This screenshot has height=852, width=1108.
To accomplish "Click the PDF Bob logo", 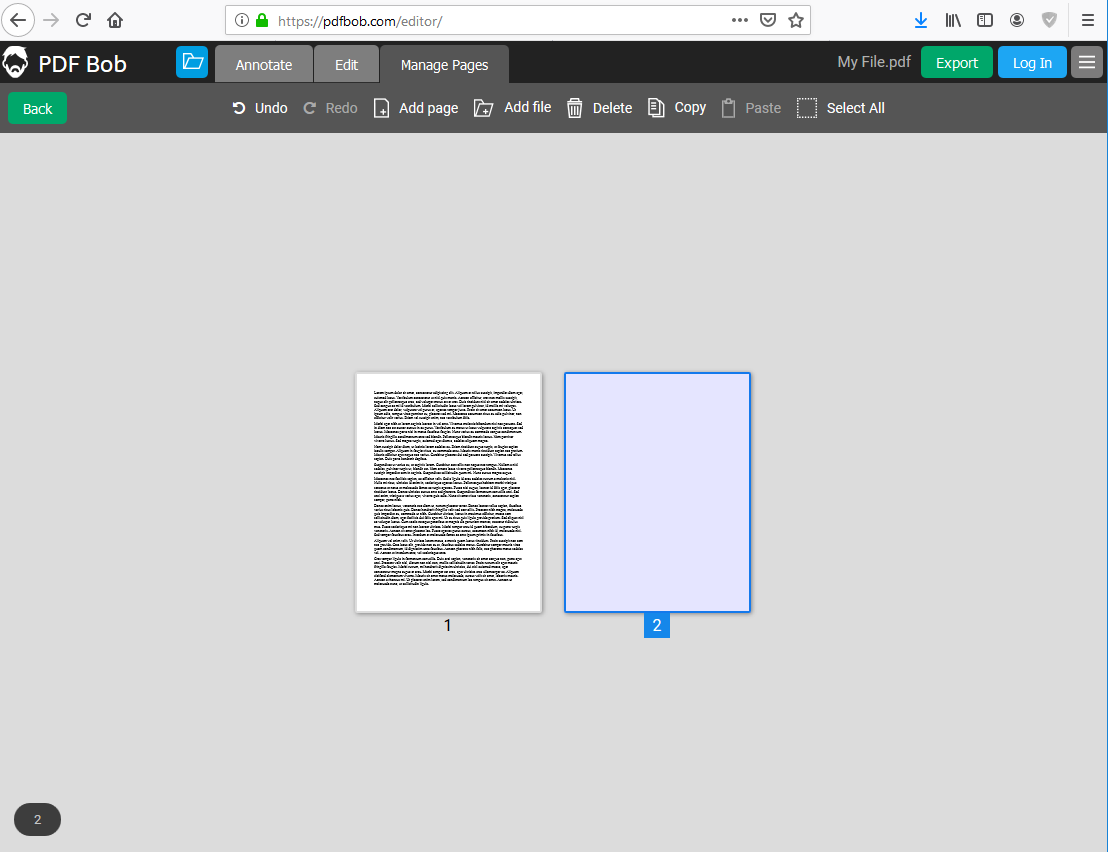I will point(64,63).
